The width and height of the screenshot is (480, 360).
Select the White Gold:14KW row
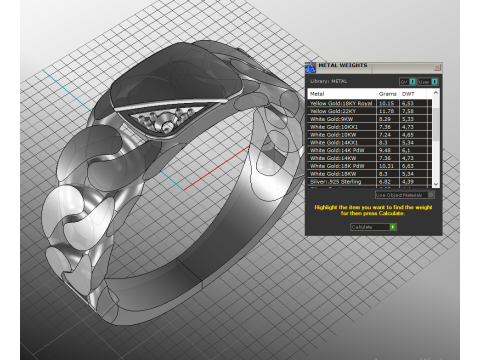[369, 158]
